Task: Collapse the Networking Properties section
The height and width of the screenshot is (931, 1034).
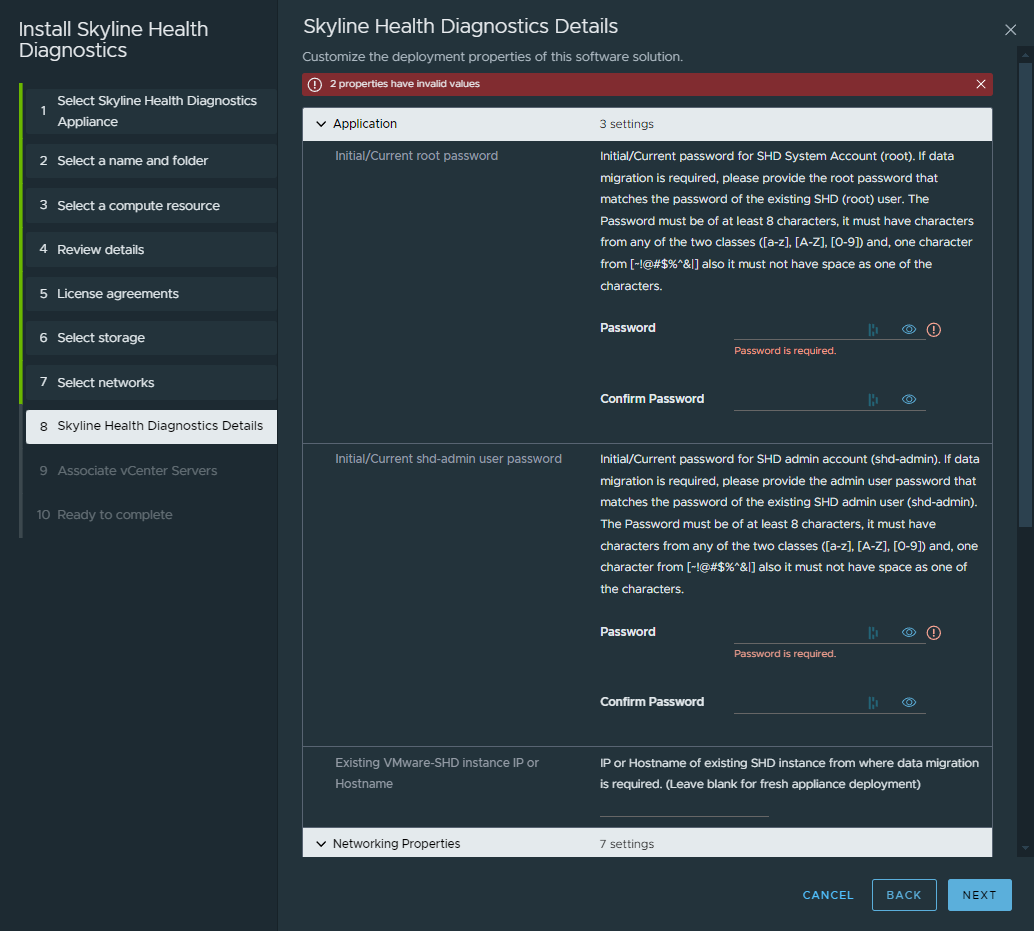Action: [321, 844]
